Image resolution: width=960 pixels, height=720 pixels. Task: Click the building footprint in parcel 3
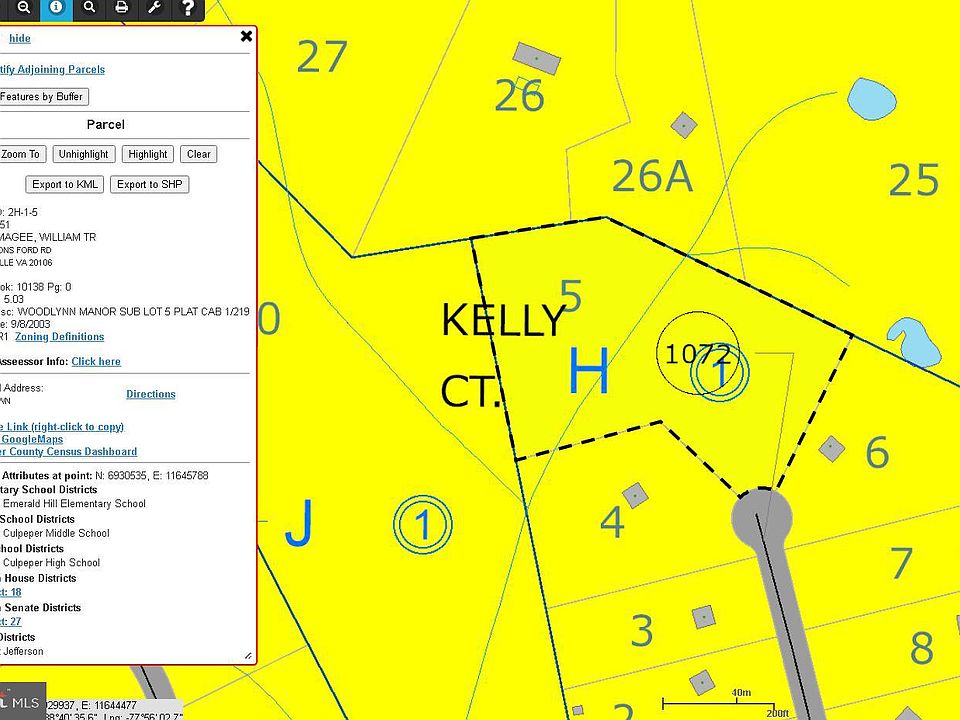[703, 617]
